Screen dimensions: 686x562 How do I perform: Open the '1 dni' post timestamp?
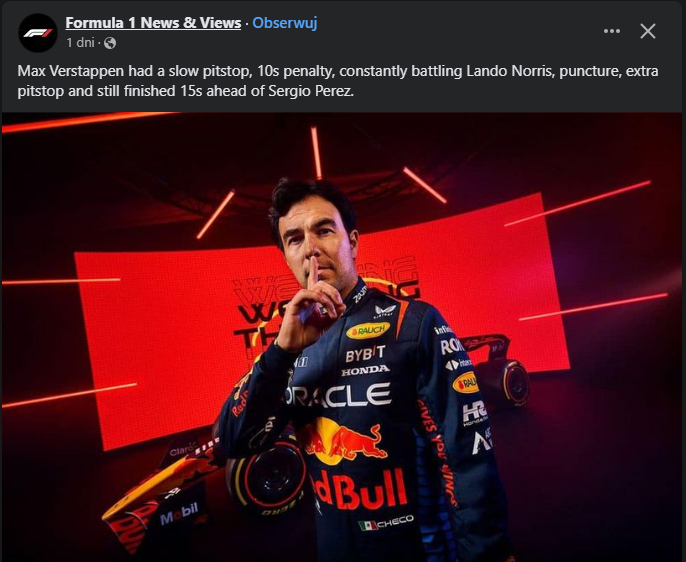point(80,42)
